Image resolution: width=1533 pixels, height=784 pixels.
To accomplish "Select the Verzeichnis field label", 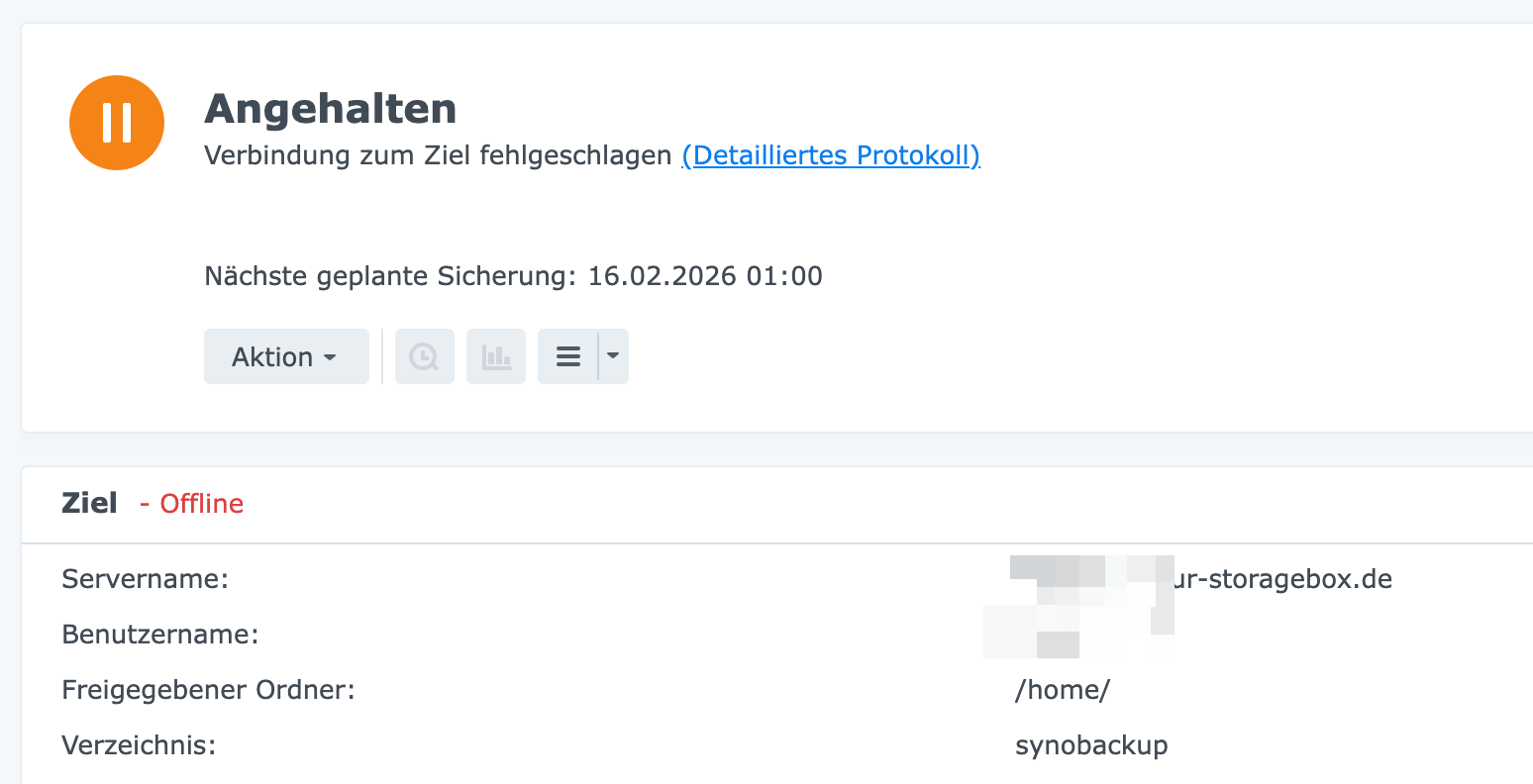I will pos(139,744).
